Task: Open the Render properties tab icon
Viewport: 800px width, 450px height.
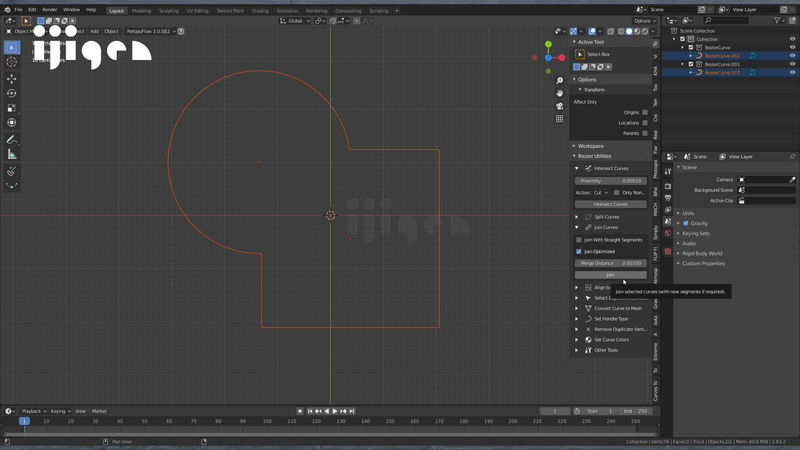Action: [x=668, y=186]
